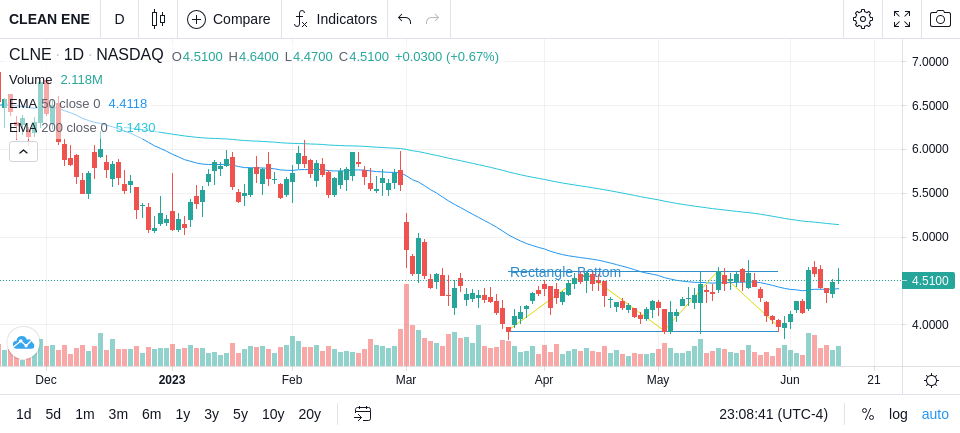Undo the last chart action
The width and height of the screenshot is (960, 433).
pos(404,19)
